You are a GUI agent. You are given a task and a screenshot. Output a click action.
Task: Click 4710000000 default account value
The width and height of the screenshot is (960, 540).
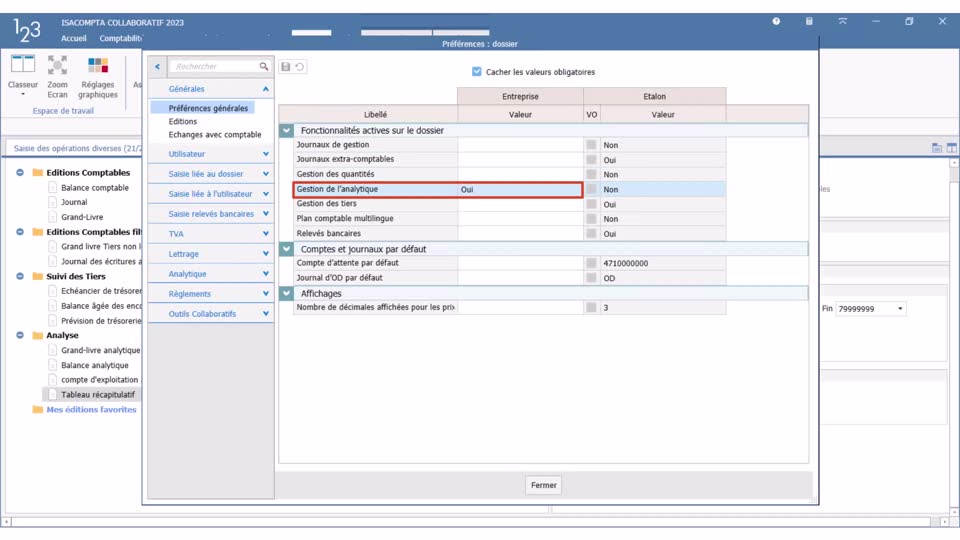pos(626,263)
